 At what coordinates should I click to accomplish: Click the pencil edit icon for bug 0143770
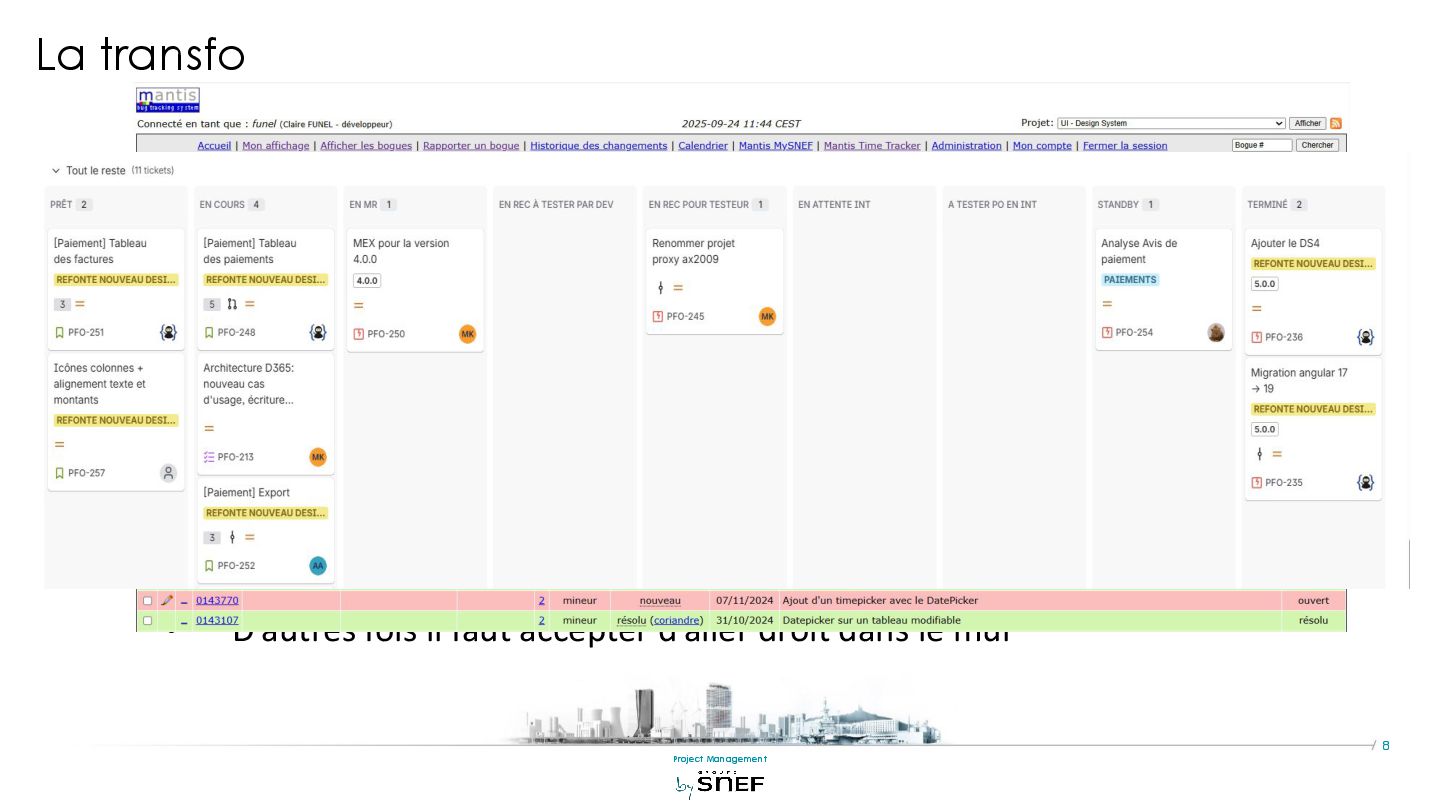pyautogui.click(x=167, y=600)
